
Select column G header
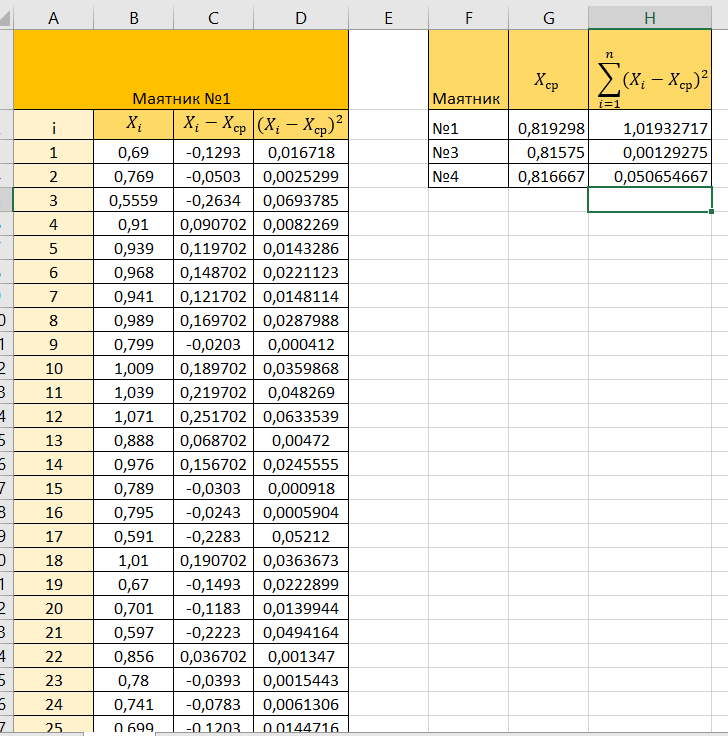tap(548, 18)
